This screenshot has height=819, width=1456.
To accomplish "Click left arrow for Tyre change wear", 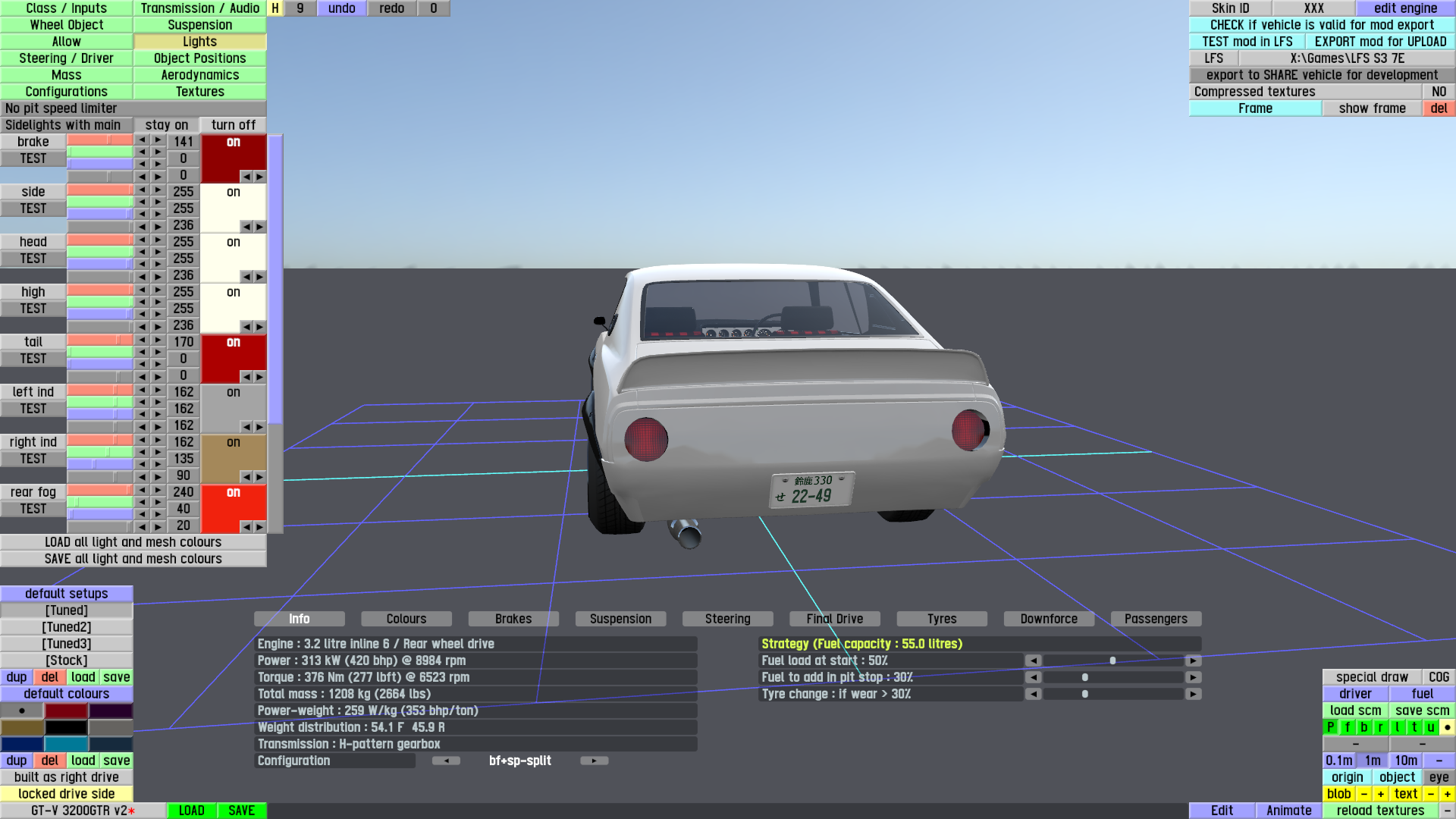I will [x=1033, y=694].
